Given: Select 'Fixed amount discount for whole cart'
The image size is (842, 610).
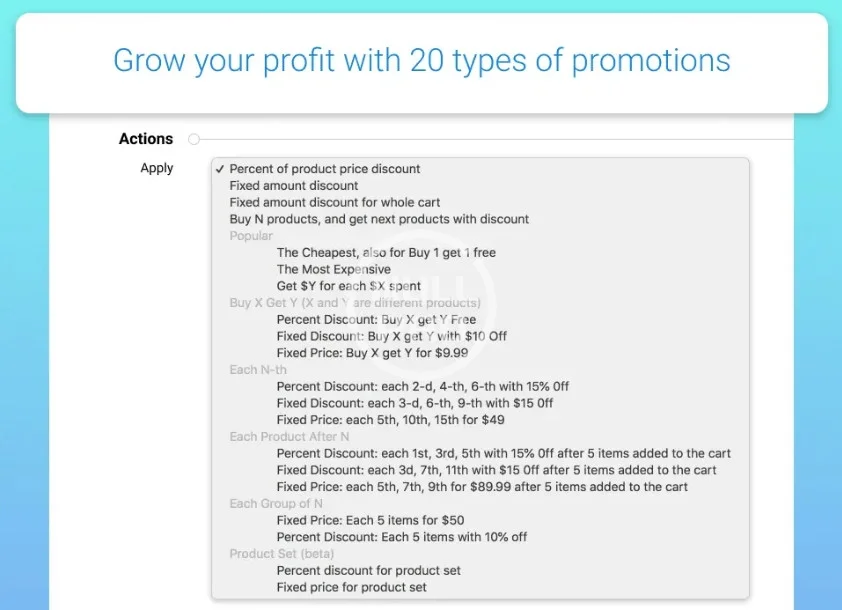Looking at the screenshot, I should pyautogui.click(x=335, y=202).
